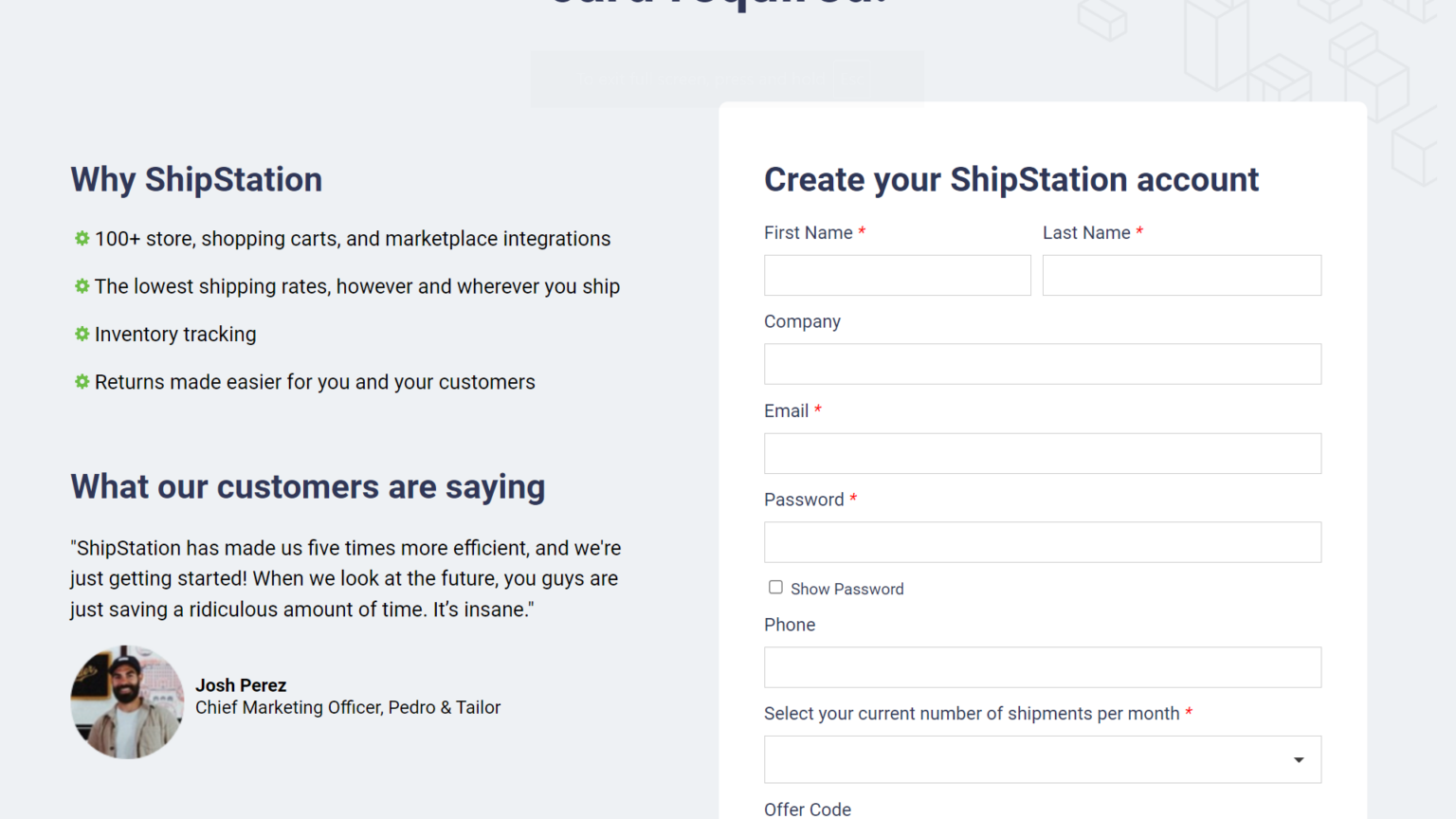The width and height of the screenshot is (1456, 819).
Task: Click the Why ShipStation heading
Action: (x=196, y=180)
